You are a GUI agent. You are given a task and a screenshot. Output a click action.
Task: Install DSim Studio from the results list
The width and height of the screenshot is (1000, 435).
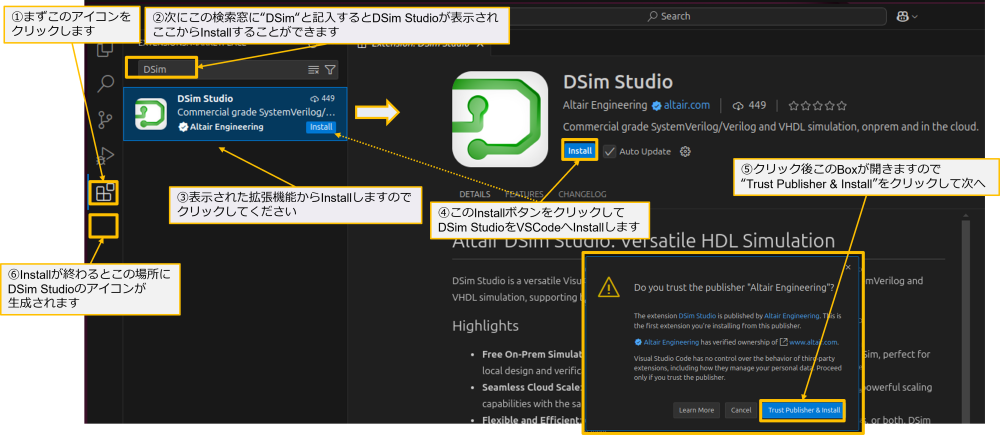click(321, 127)
